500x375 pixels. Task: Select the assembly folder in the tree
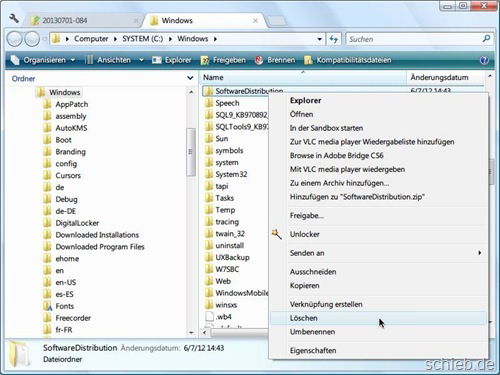[65, 116]
